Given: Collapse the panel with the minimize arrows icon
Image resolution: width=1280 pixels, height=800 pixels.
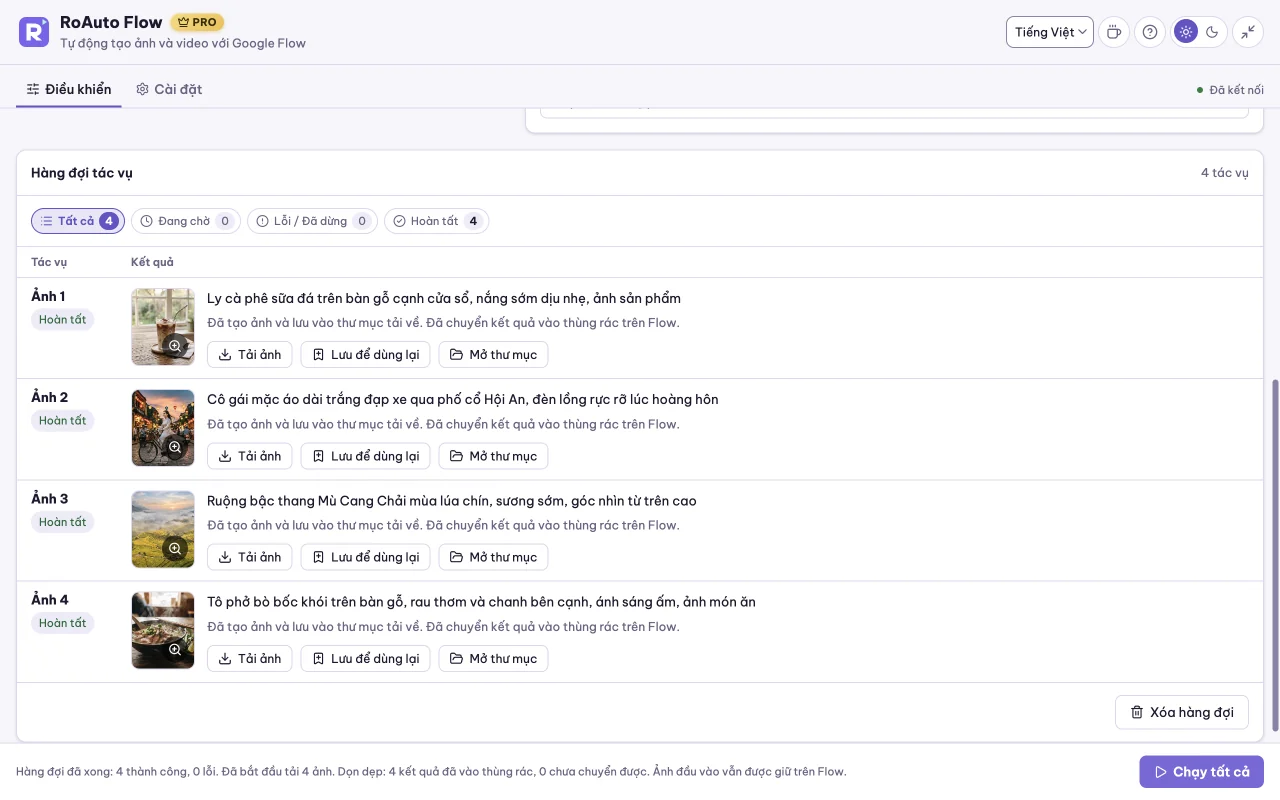Looking at the screenshot, I should 1248,32.
